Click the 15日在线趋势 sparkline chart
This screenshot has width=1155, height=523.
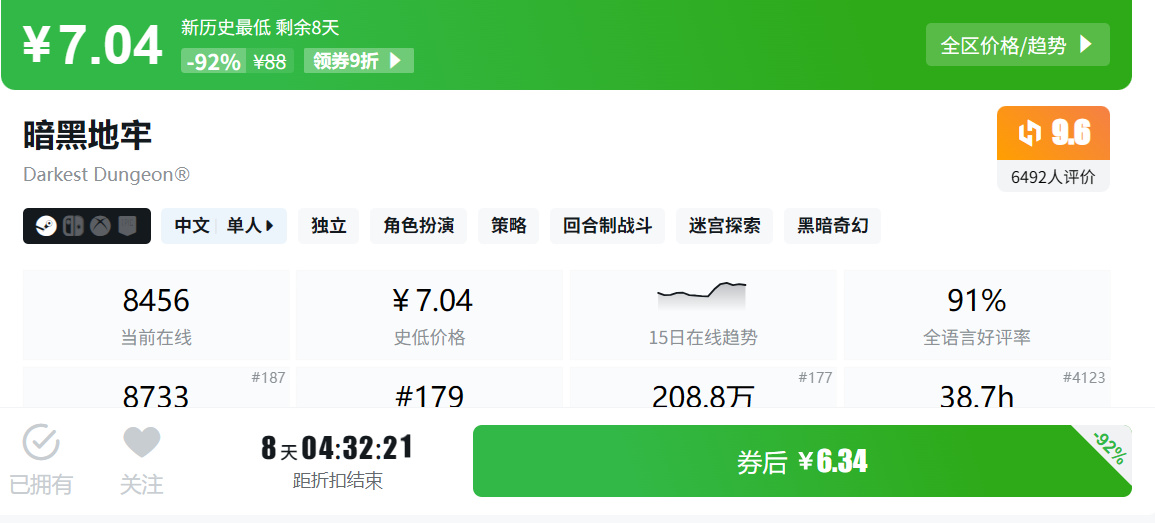click(702, 295)
